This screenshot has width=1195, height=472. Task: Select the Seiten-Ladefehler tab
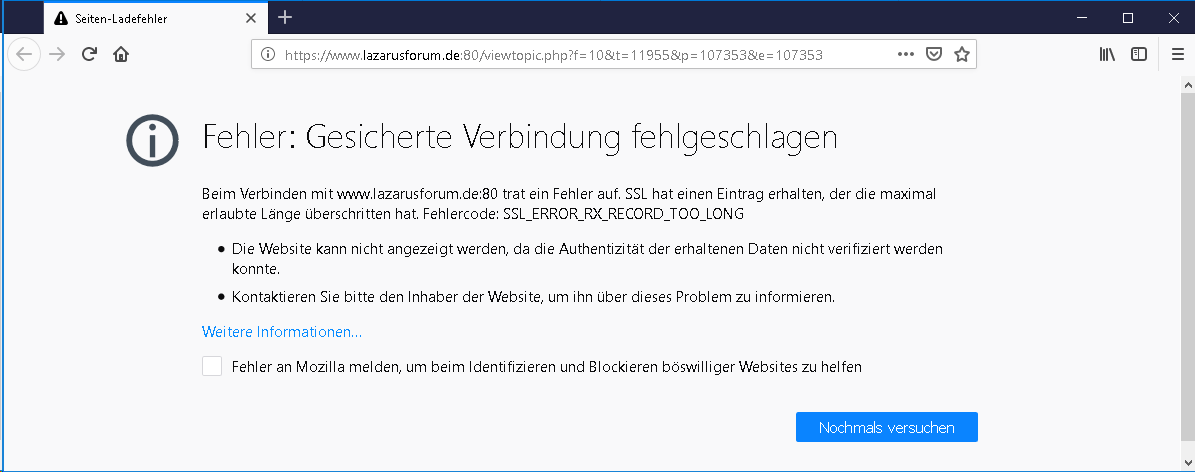point(140,18)
